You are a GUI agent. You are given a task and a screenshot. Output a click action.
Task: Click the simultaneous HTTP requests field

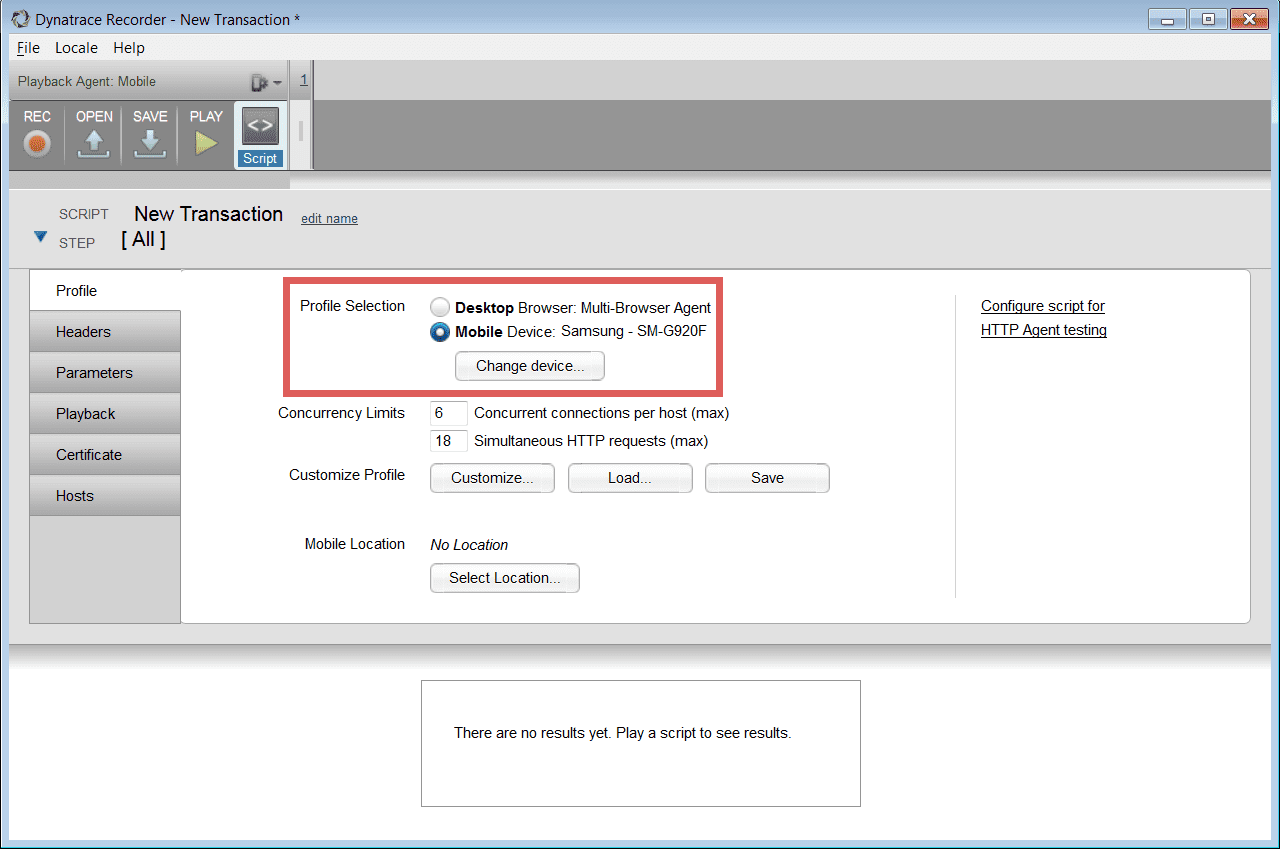tap(449, 441)
